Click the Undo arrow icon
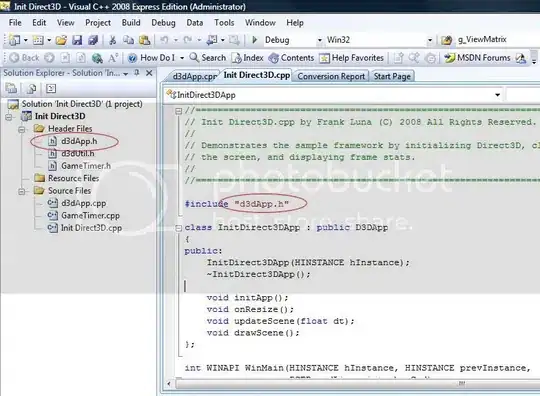 [x=164, y=40]
